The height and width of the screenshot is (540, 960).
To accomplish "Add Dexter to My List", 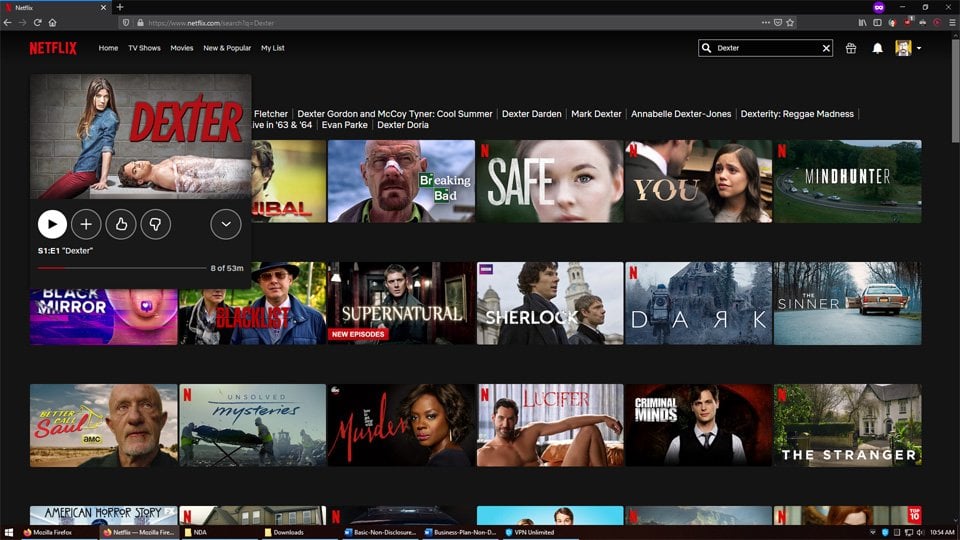I will click(87, 224).
